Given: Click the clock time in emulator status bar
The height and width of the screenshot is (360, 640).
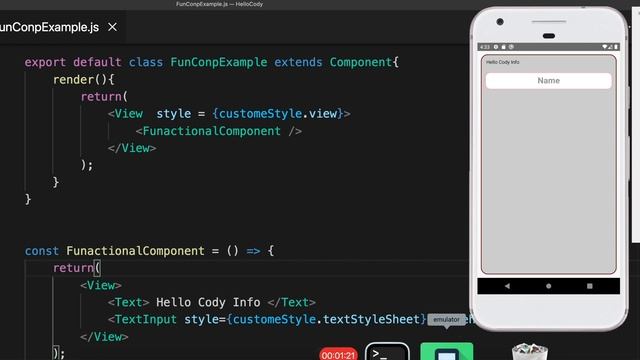Looking at the screenshot, I should pos(484,47).
